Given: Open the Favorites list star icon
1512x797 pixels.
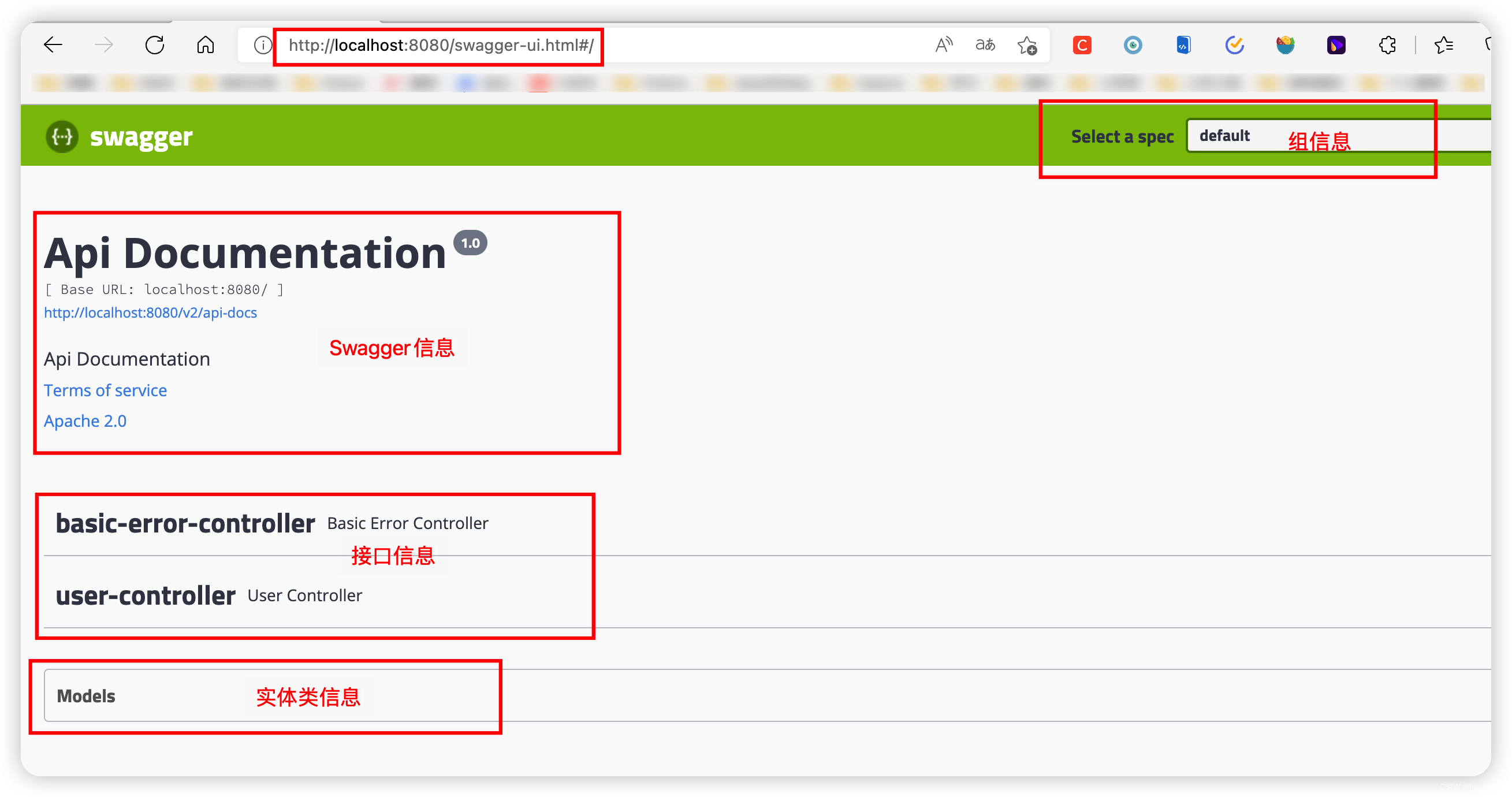Looking at the screenshot, I should [1443, 45].
